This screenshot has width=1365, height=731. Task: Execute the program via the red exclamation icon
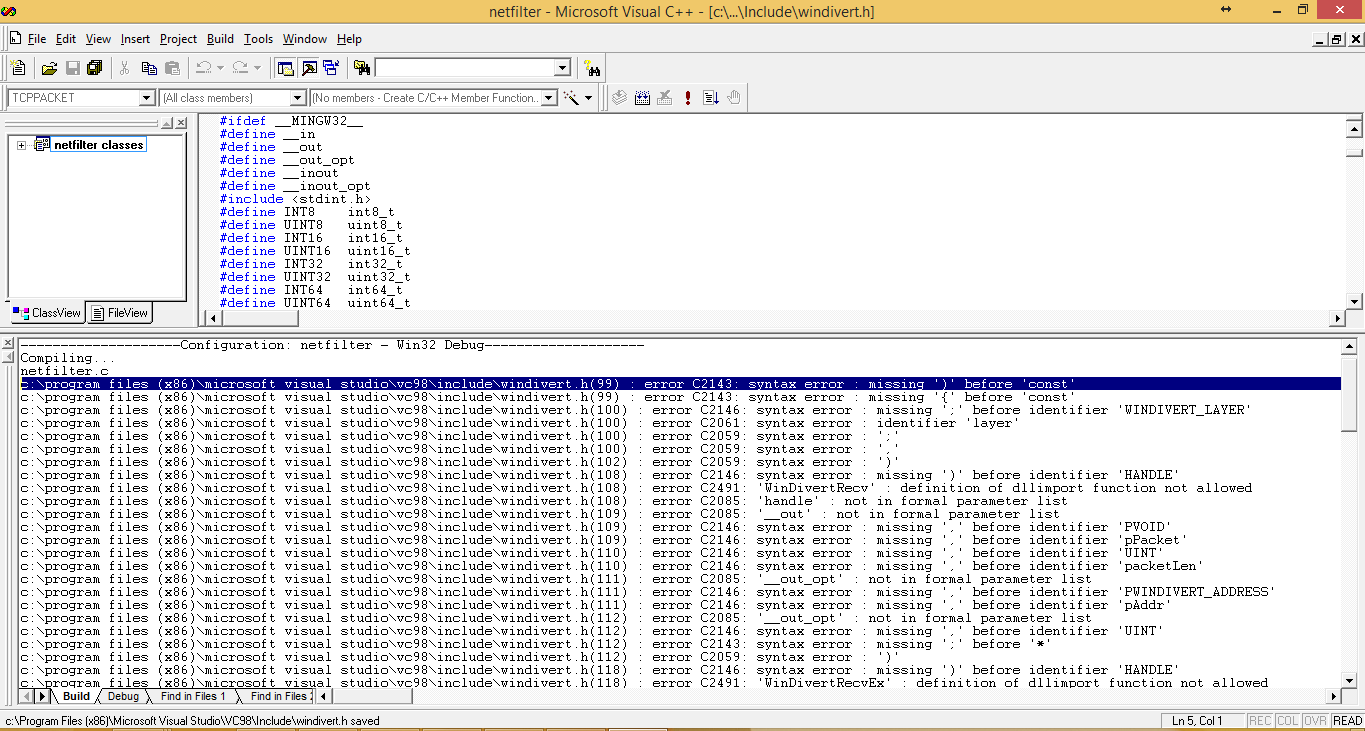(687, 97)
